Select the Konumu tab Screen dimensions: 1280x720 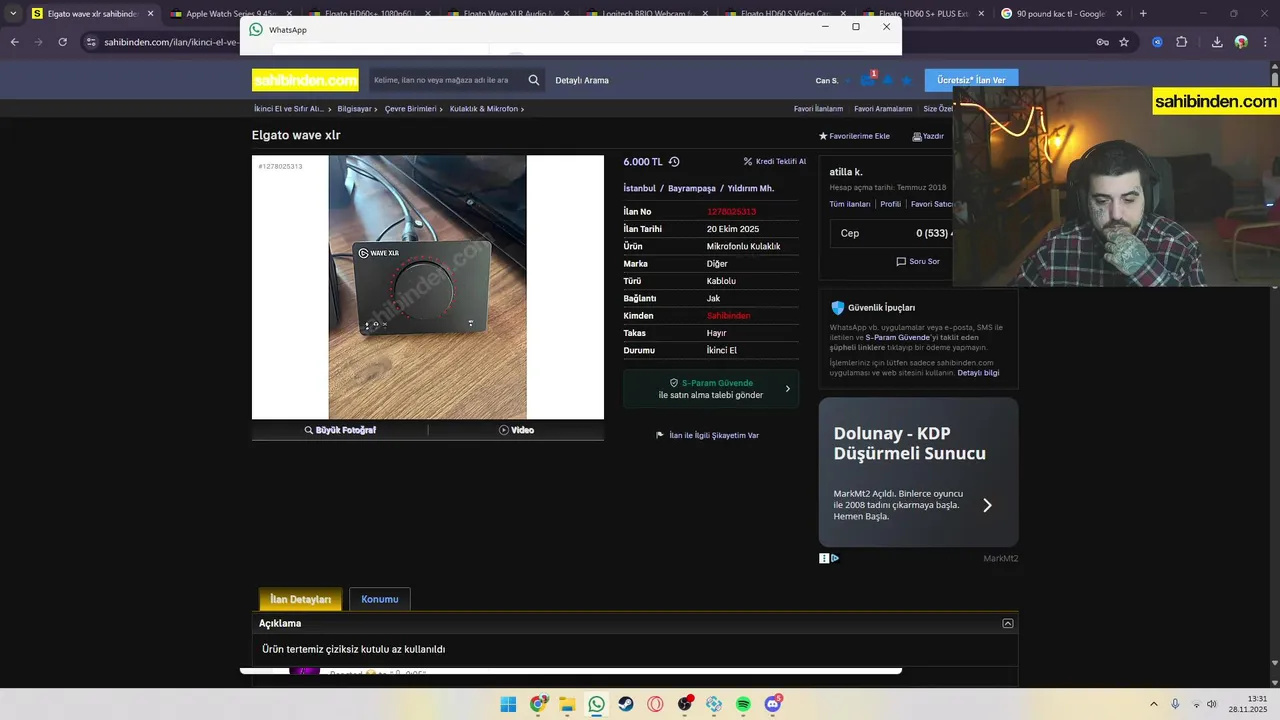(380, 599)
